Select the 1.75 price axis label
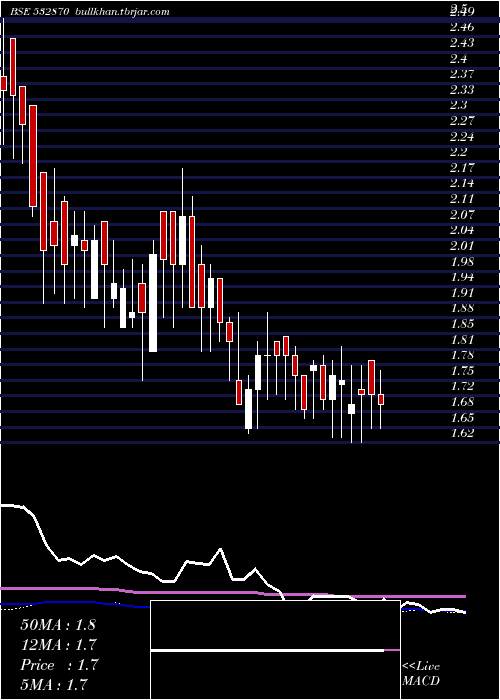This screenshot has height=700, width=500. [462, 371]
